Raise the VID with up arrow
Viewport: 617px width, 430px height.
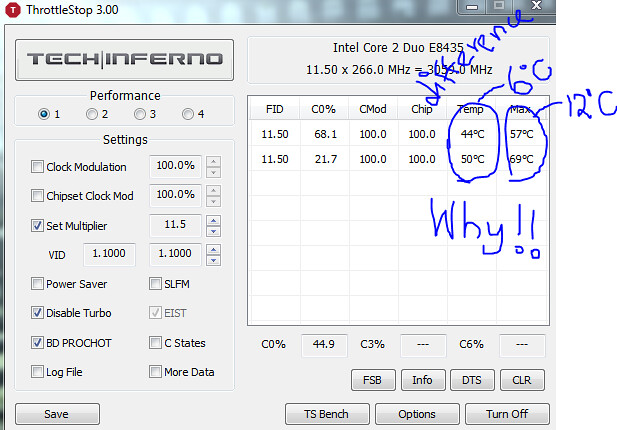[x=213, y=249]
